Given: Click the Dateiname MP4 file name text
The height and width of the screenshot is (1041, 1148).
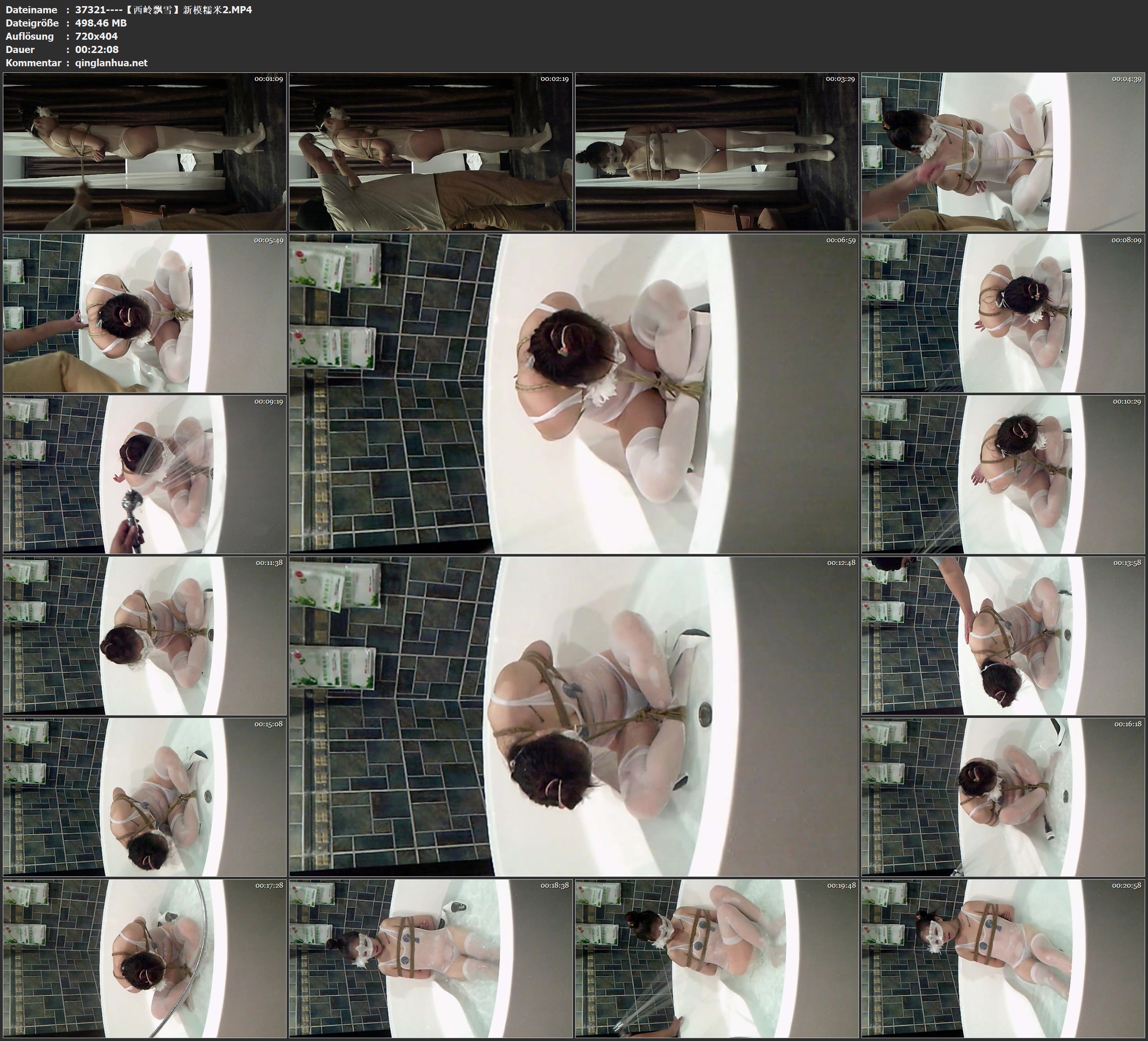Looking at the screenshot, I should (164, 9).
